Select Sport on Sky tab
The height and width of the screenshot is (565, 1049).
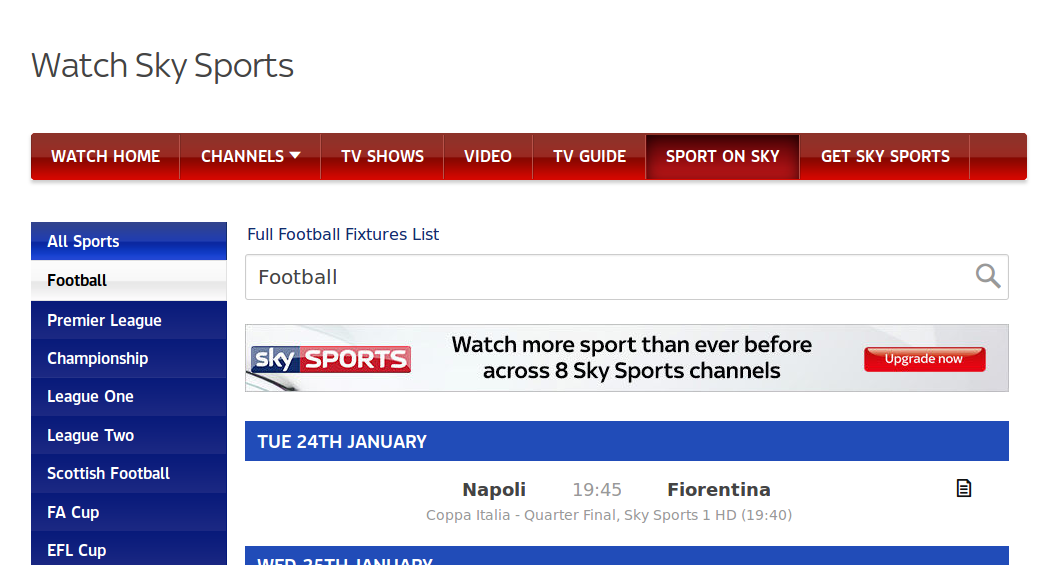point(723,156)
